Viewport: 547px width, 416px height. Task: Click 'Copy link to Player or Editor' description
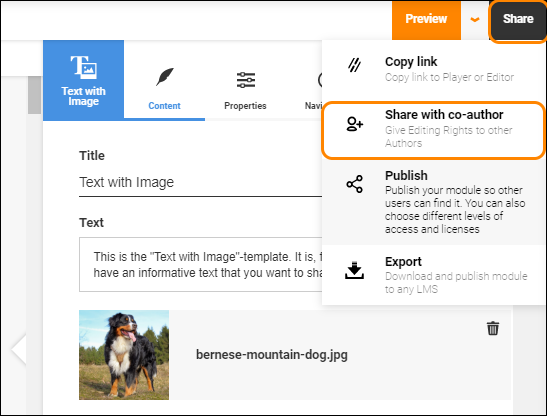[449, 77]
